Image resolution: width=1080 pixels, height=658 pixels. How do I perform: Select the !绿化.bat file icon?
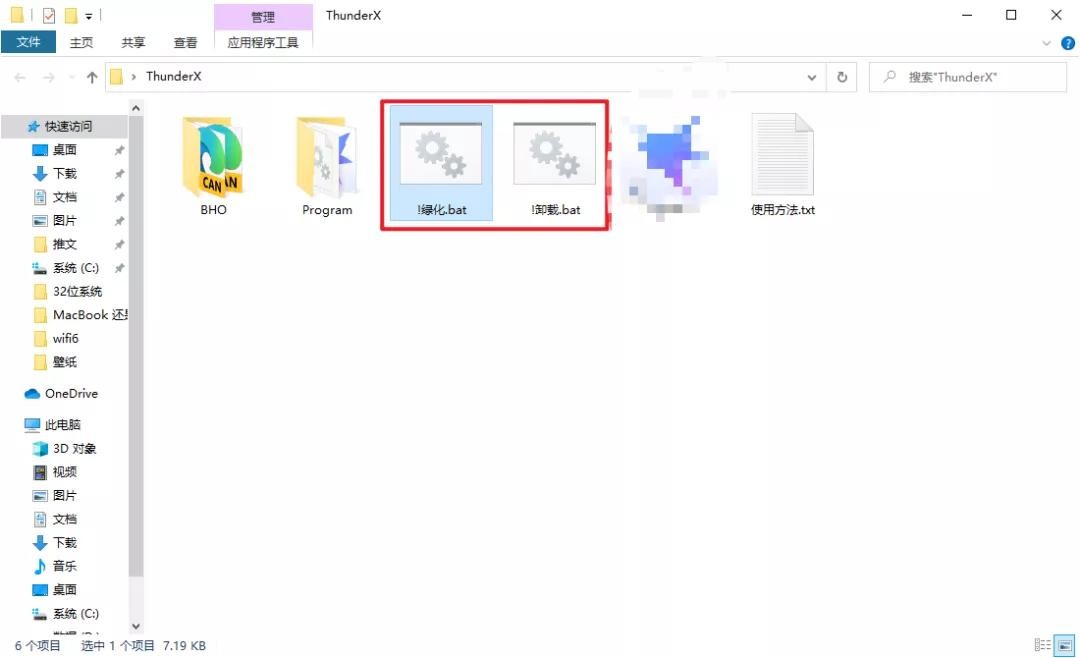point(441,153)
